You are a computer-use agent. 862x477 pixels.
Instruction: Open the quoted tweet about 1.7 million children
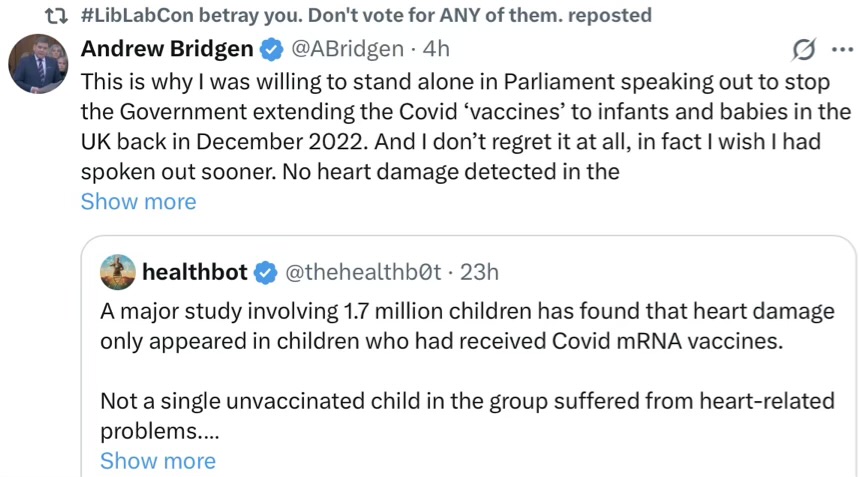(x=466, y=326)
